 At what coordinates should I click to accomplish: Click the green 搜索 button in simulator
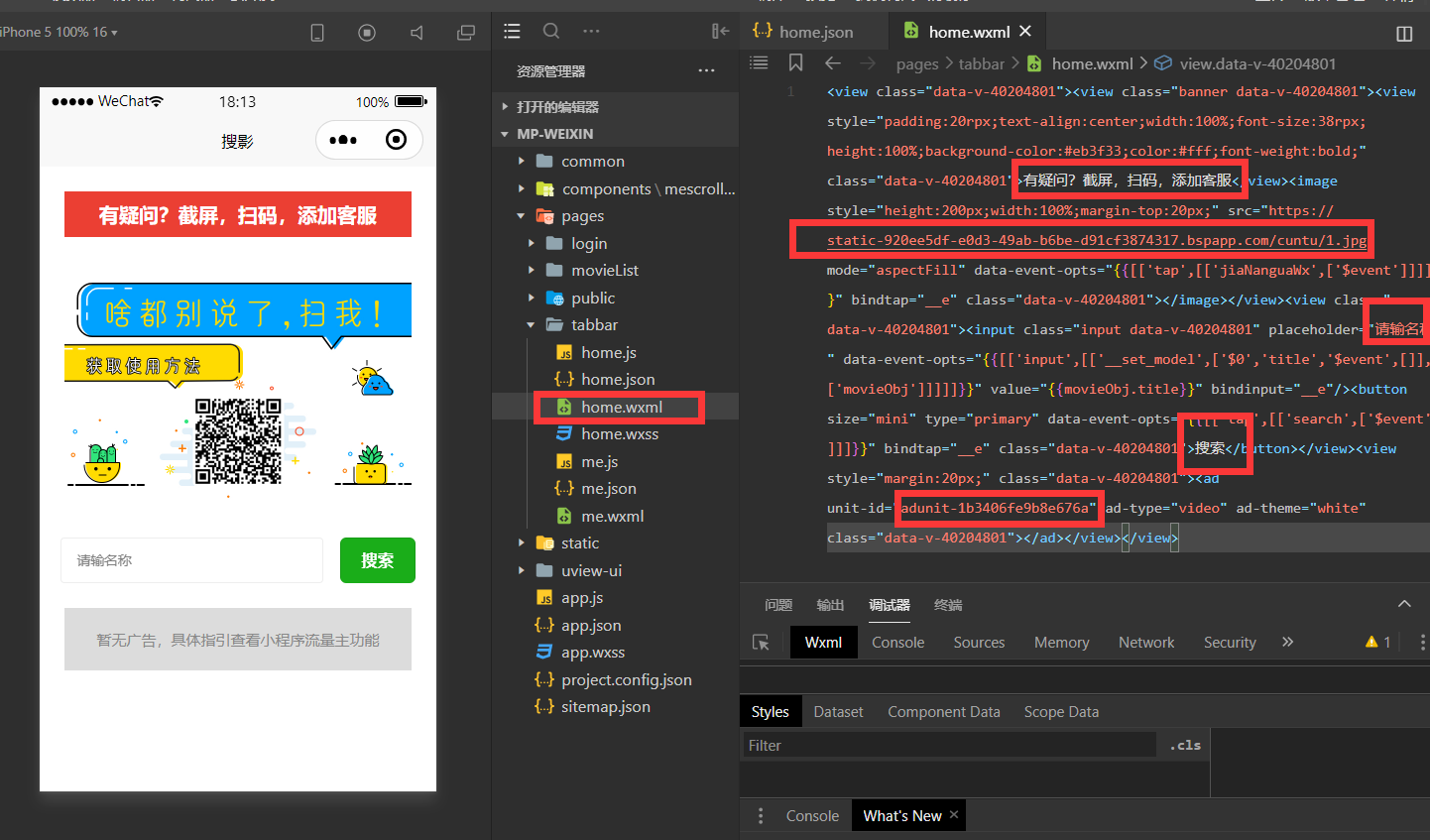tap(378, 560)
